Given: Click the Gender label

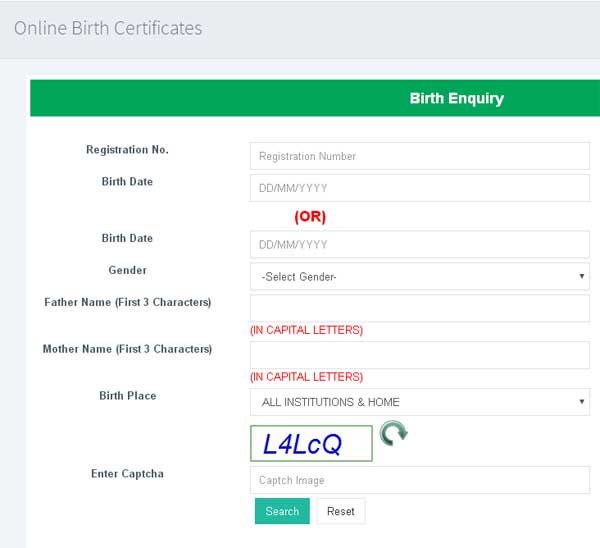Looking at the screenshot, I should click(x=127, y=270).
